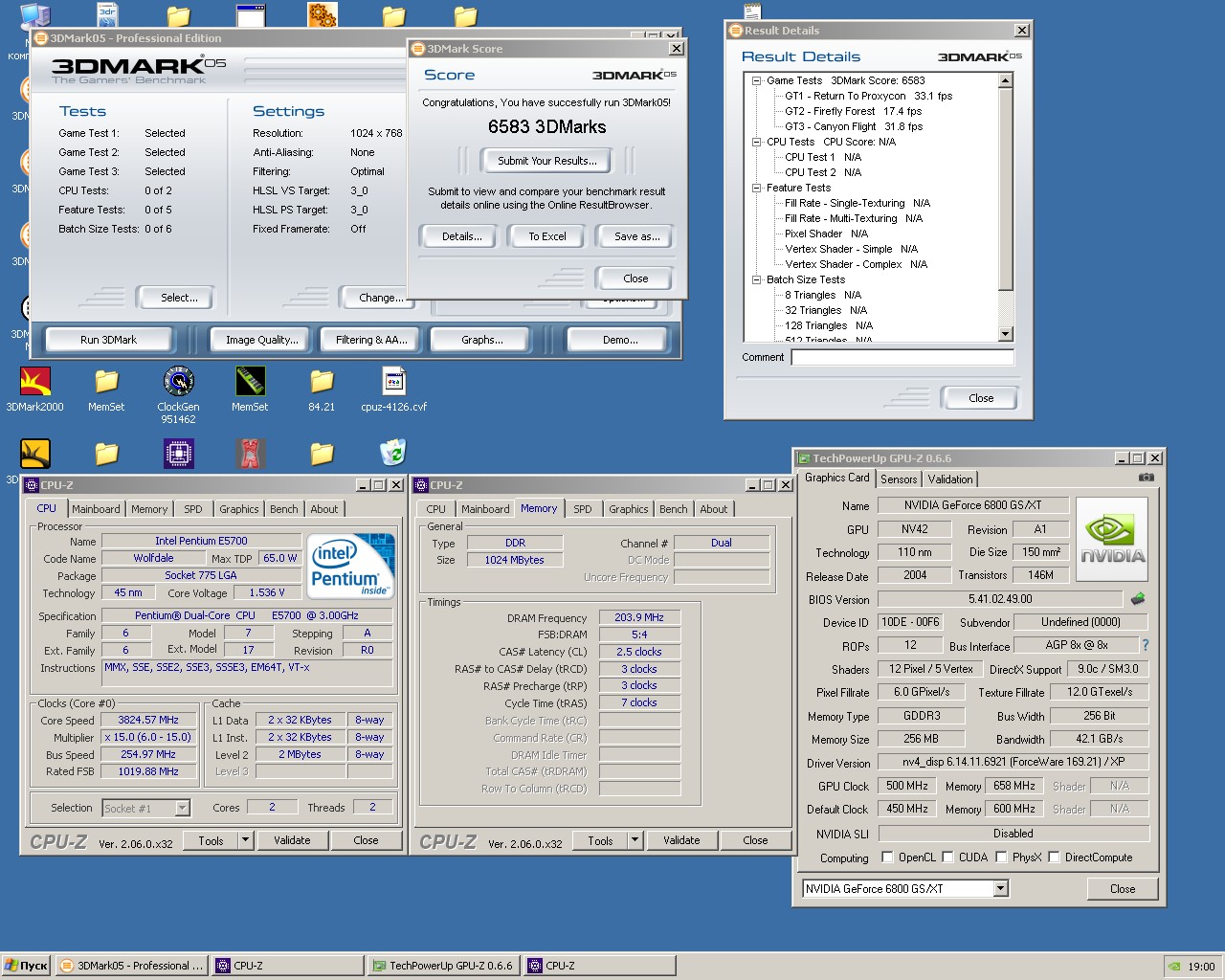The image size is (1225, 980).
Task: Collapse the Game Tests tree node
Action: [756, 80]
